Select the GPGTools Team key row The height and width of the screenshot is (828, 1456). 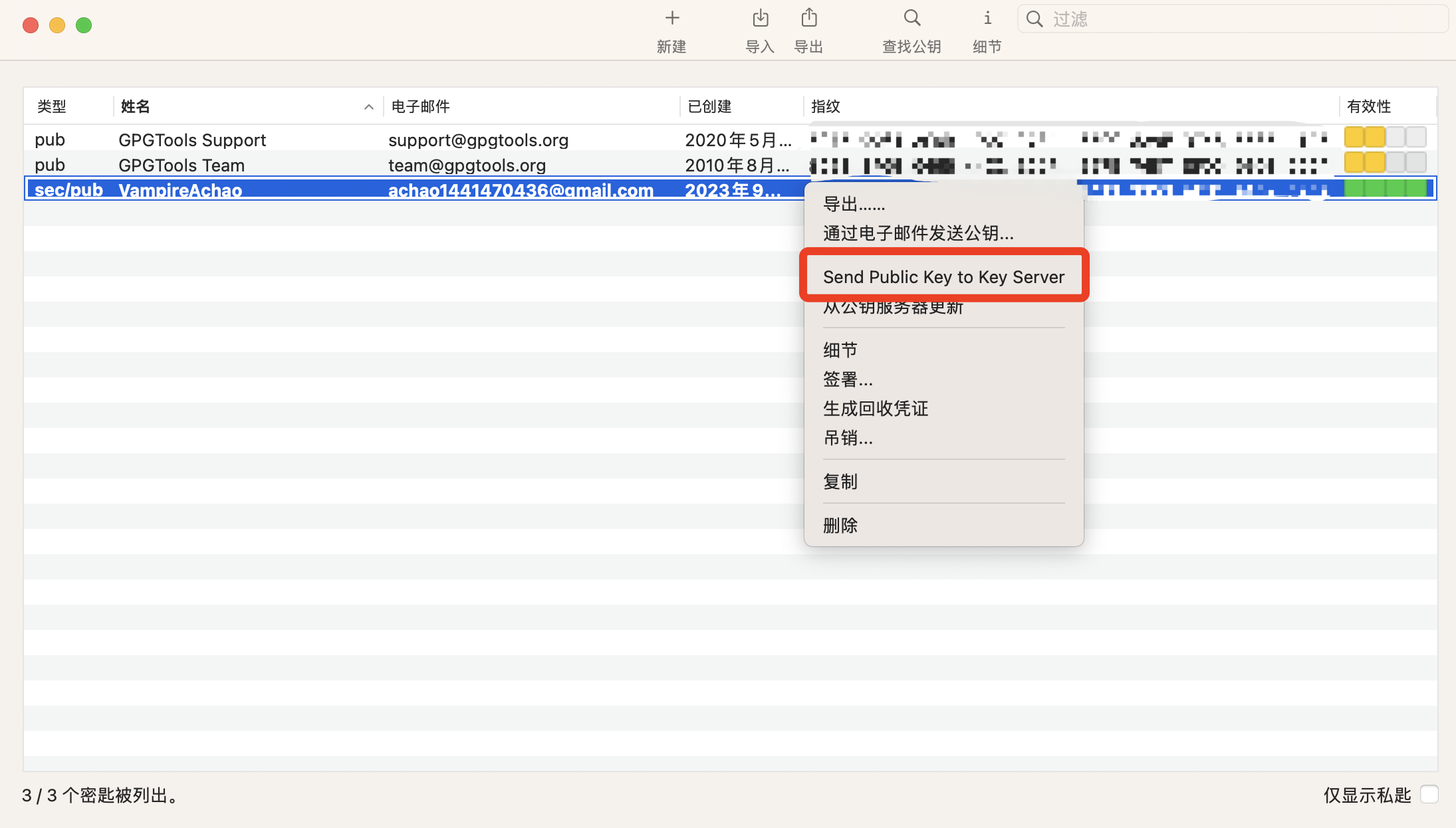[182, 165]
